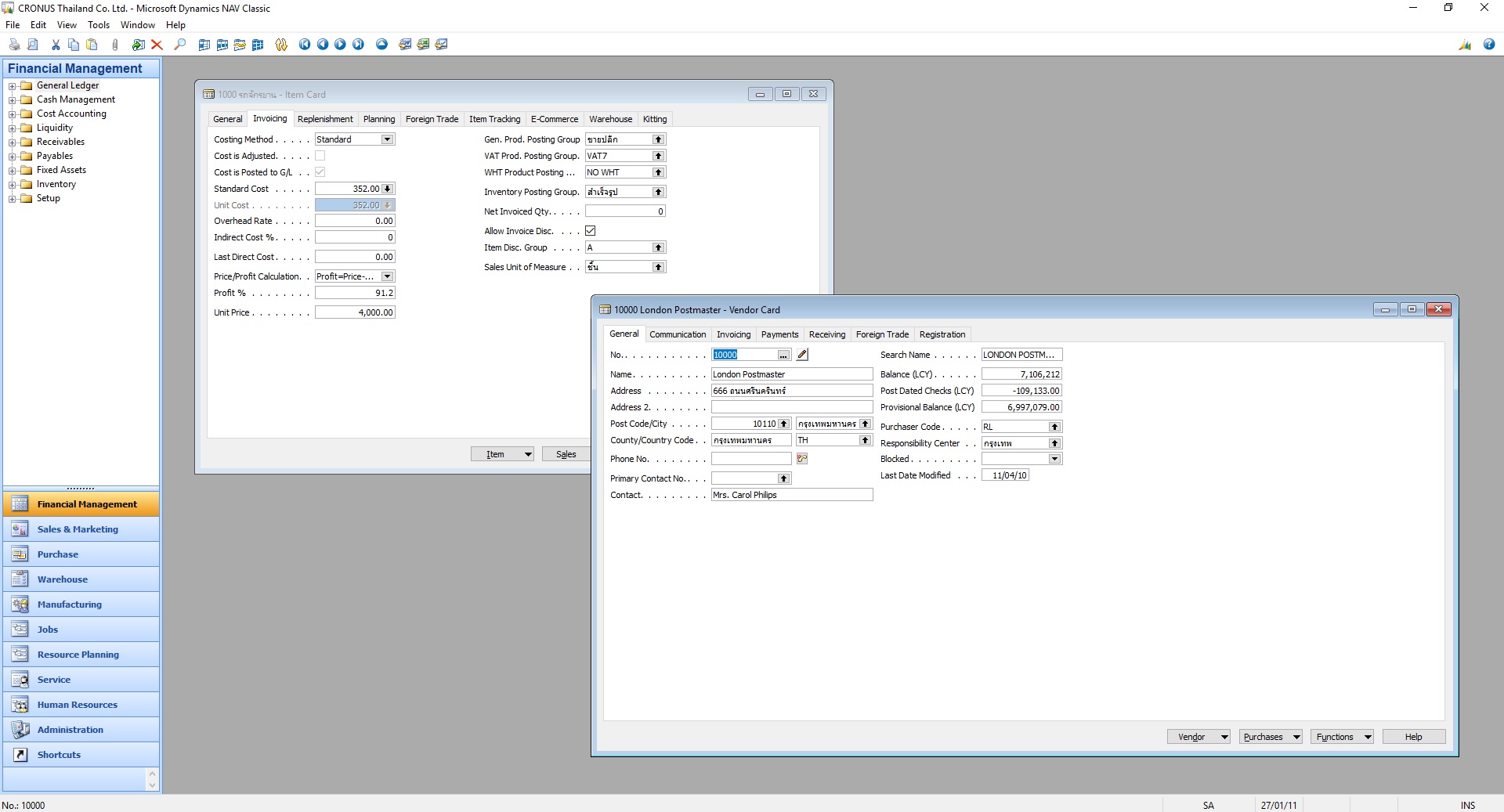Toggle Cost is Posted to G/L checkbox
Image resolution: width=1504 pixels, height=812 pixels.
[320, 172]
